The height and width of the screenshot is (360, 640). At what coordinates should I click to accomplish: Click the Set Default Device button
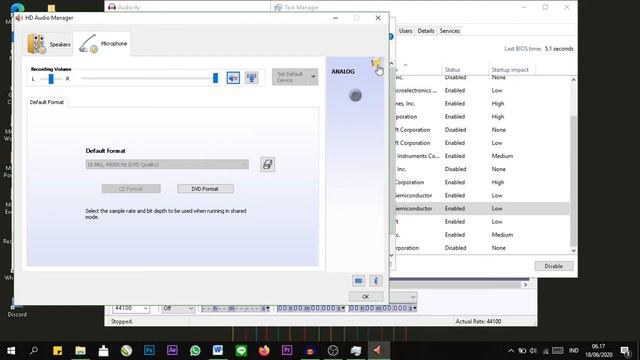tap(291, 77)
